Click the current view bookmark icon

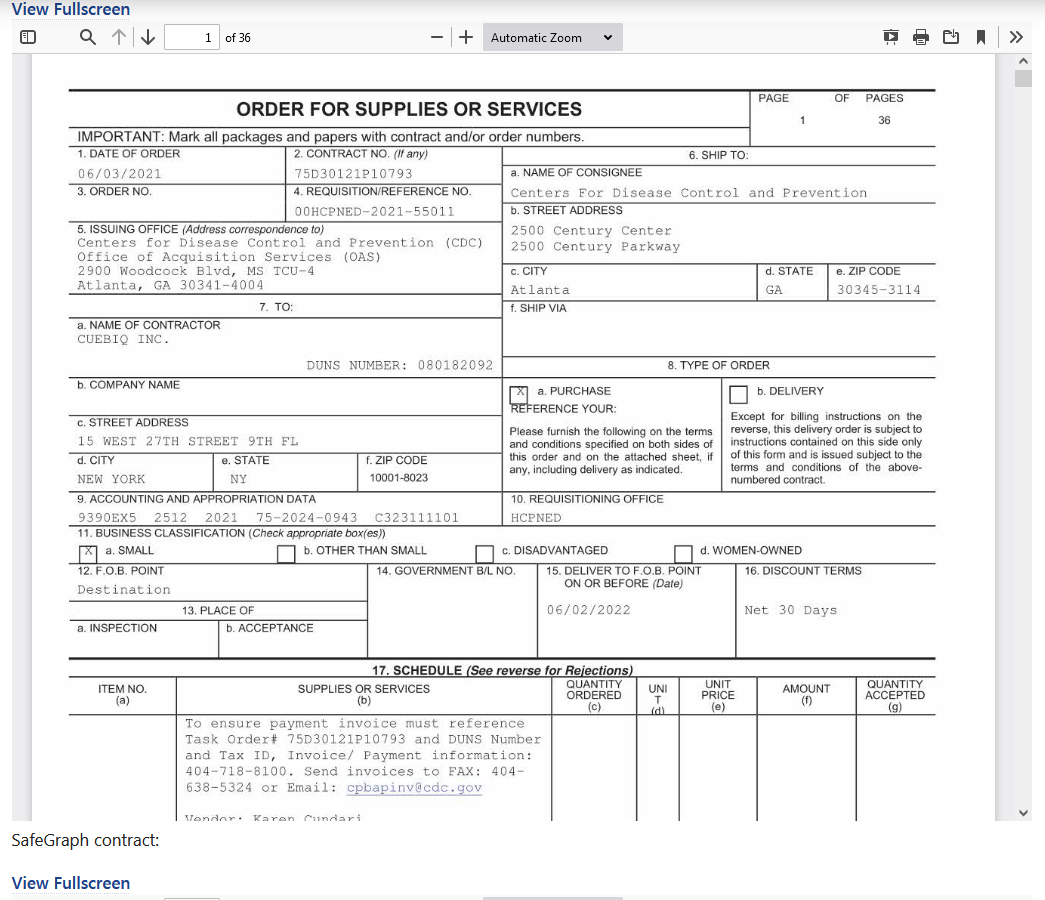tap(981, 37)
